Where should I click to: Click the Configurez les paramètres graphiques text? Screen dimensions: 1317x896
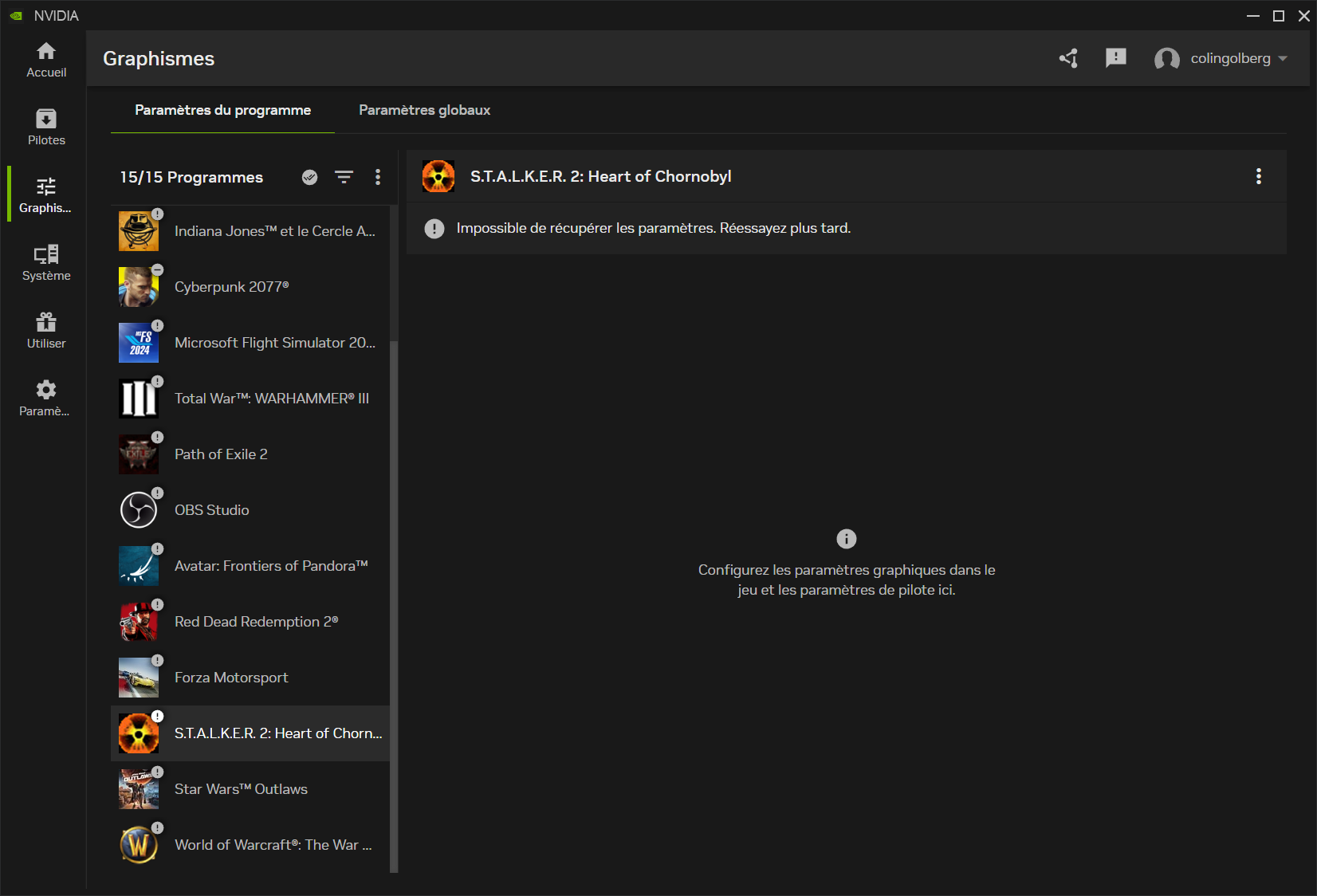click(847, 580)
